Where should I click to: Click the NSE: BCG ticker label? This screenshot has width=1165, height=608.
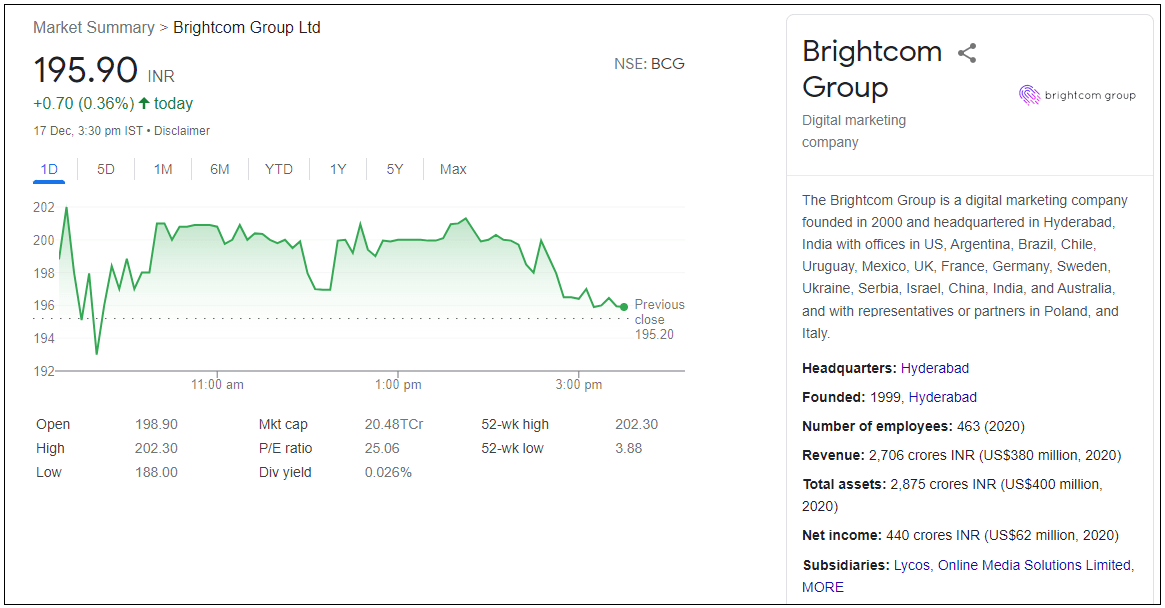click(x=649, y=64)
